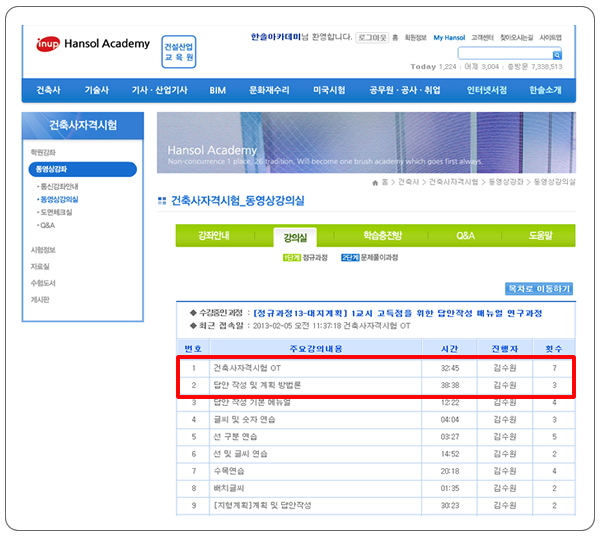Select 수험도서 in the sidebar
The image size is (600, 551).
pos(43,283)
